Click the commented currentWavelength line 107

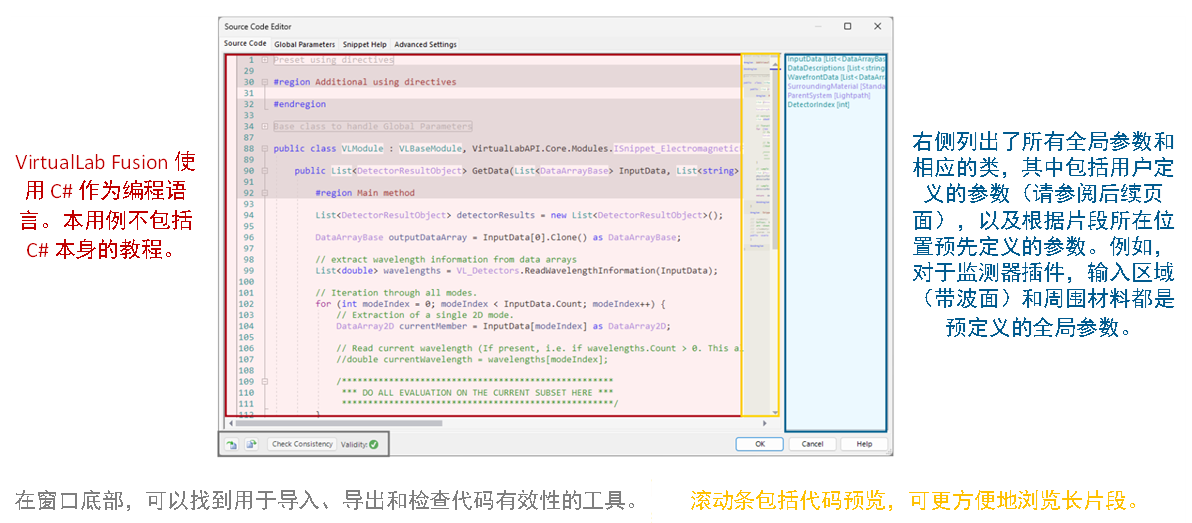472,360
